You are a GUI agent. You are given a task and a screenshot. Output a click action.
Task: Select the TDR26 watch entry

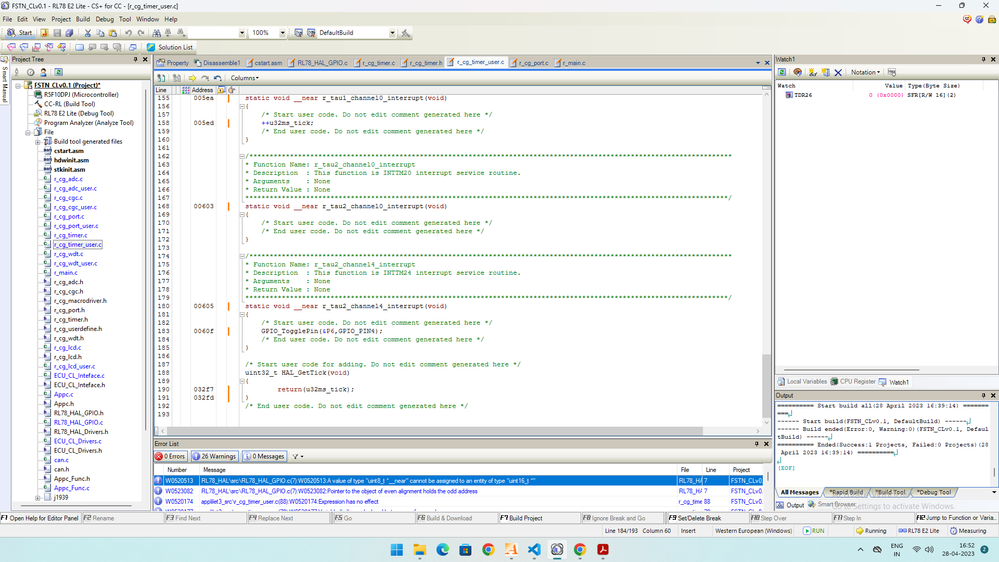pos(803,95)
